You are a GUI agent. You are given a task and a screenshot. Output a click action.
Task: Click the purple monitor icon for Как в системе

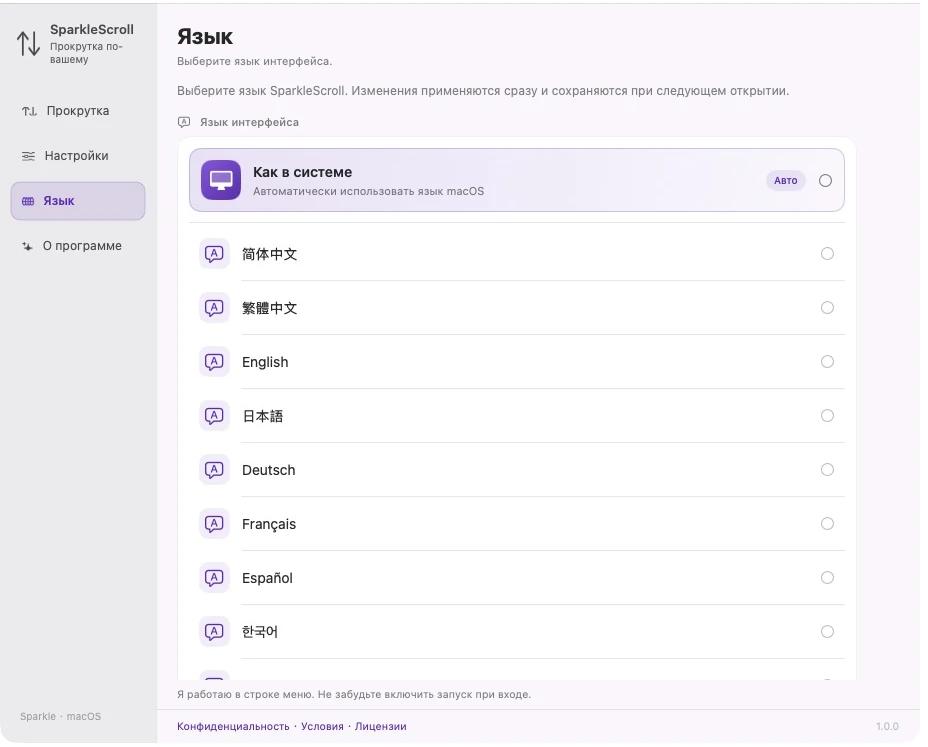[x=221, y=180]
